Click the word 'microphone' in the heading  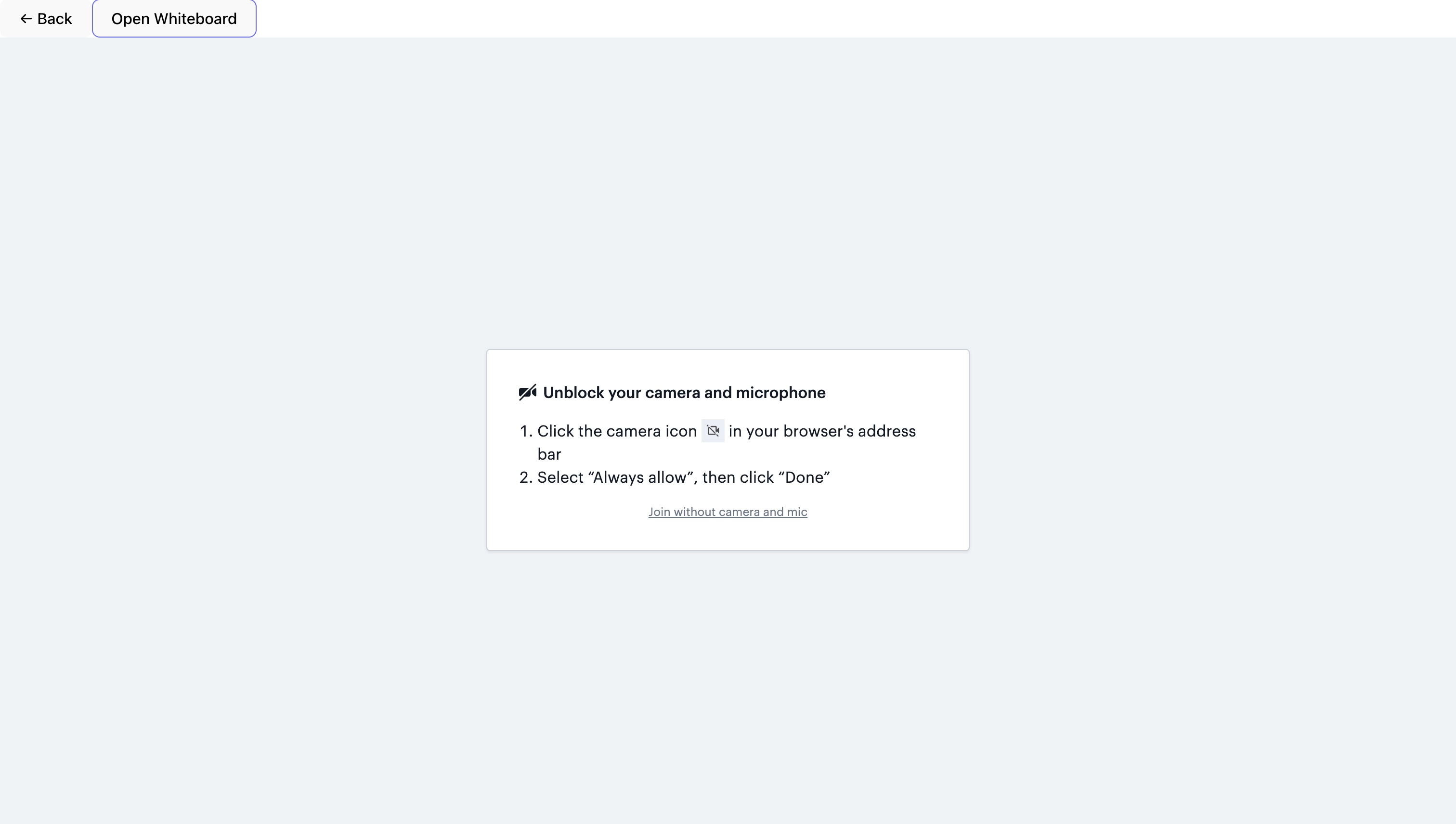(780, 392)
